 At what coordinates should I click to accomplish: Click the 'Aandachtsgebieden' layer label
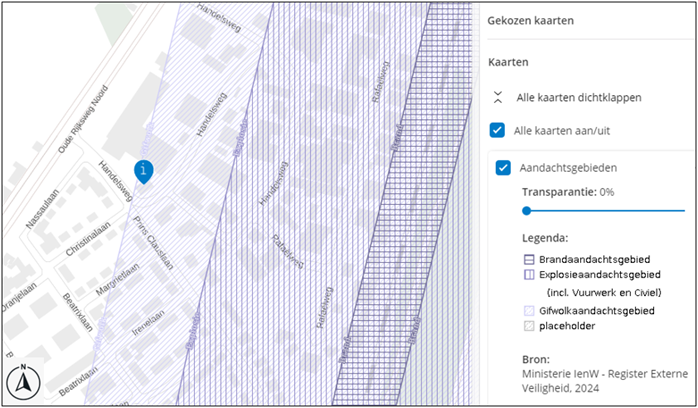[568, 168]
